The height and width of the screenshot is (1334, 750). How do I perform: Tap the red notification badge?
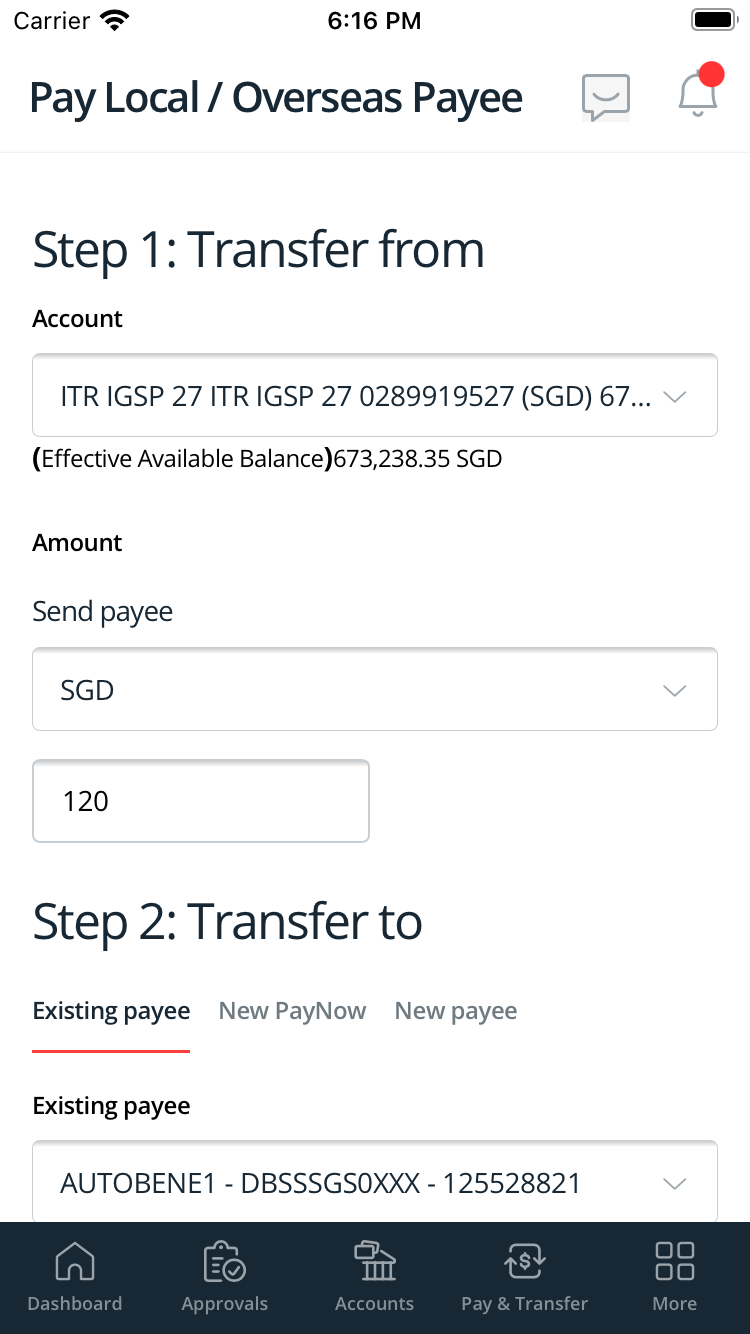coord(712,72)
